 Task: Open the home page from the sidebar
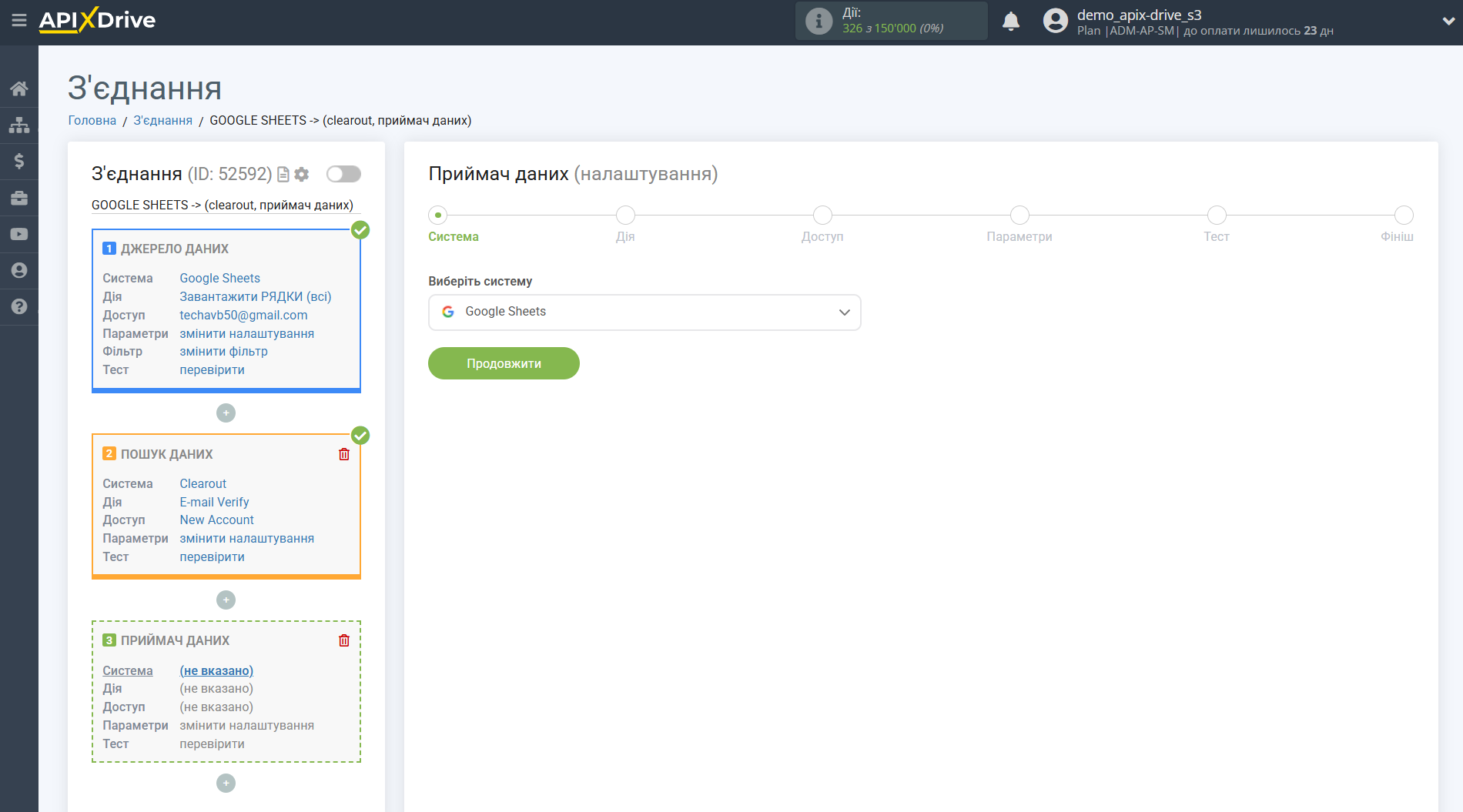pos(19,88)
